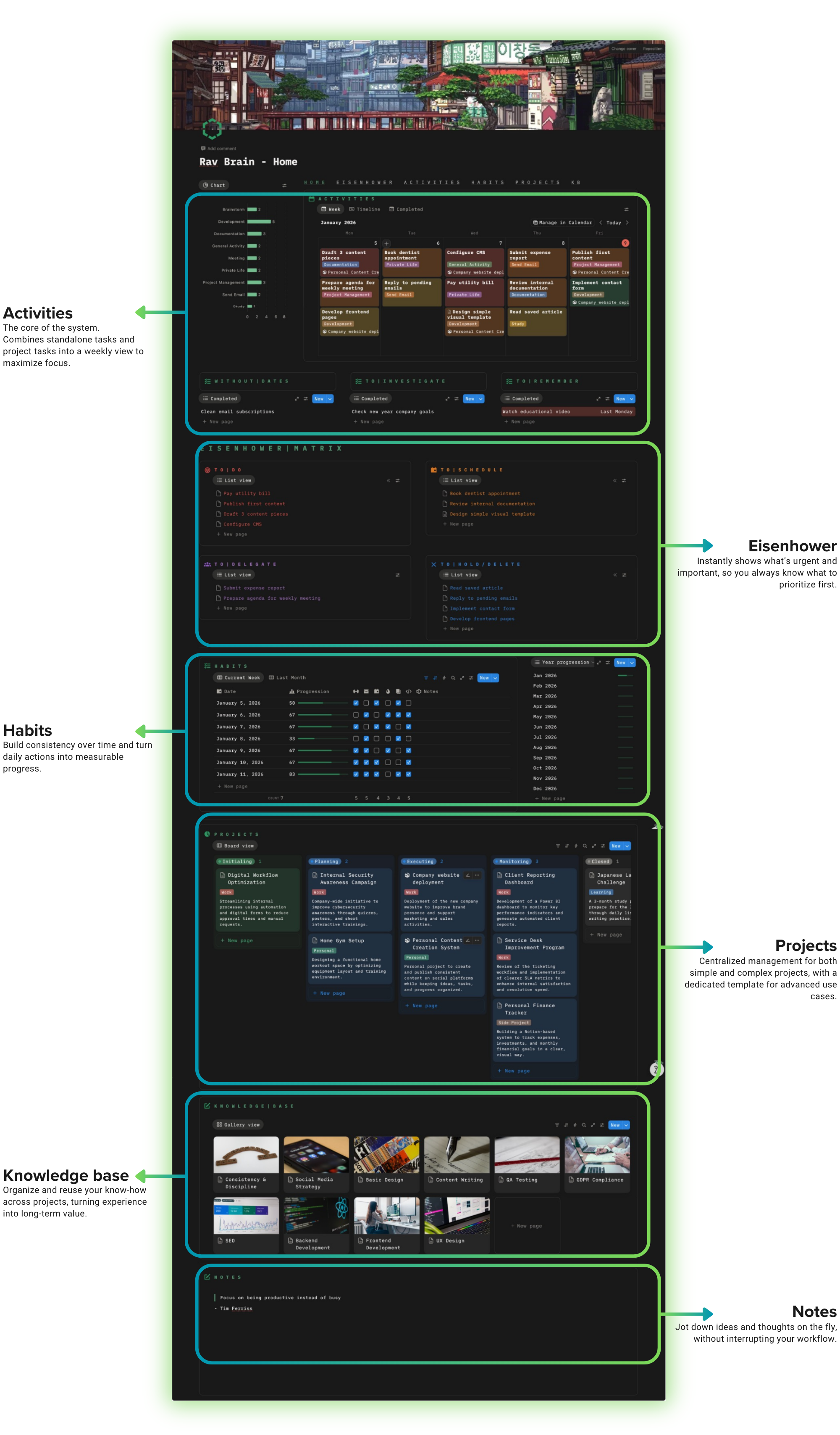The width and height of the screenshot is (840, 1435).
Task: Click the Today button in the calendar
Action: (x=614, y=223)
